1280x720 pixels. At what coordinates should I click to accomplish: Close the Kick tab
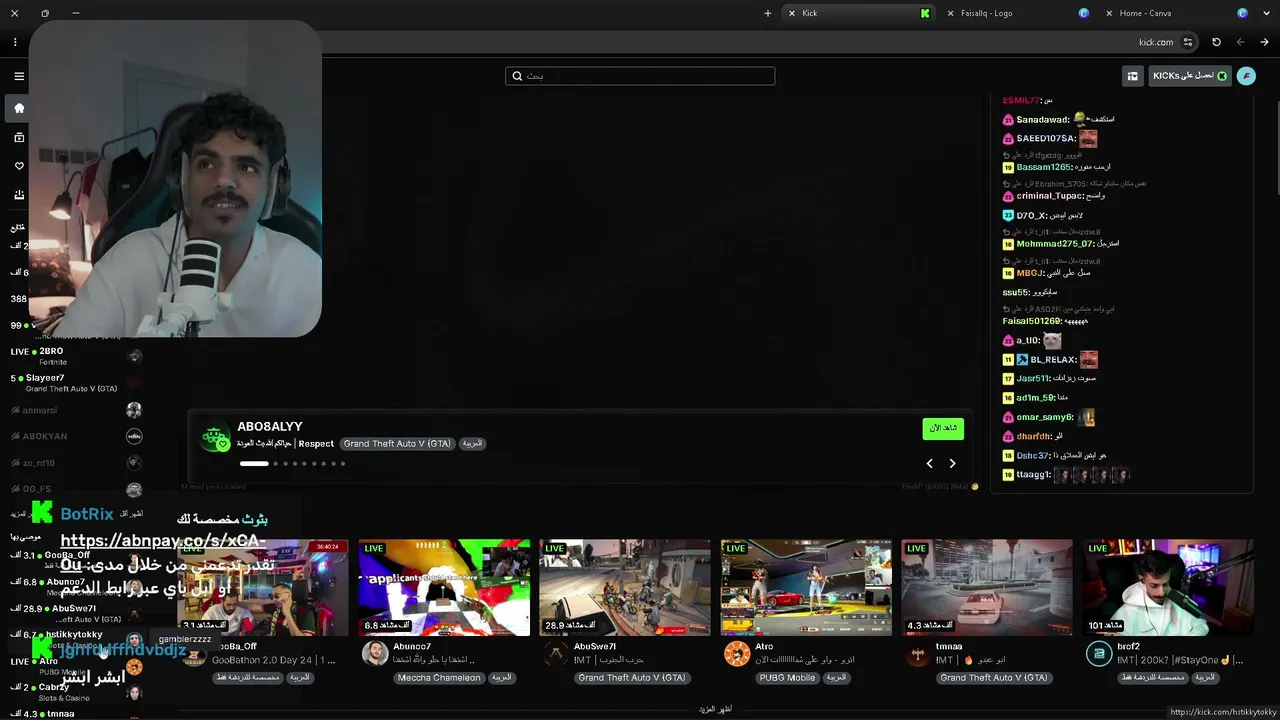pyautogui.click(x=792, y=13)
